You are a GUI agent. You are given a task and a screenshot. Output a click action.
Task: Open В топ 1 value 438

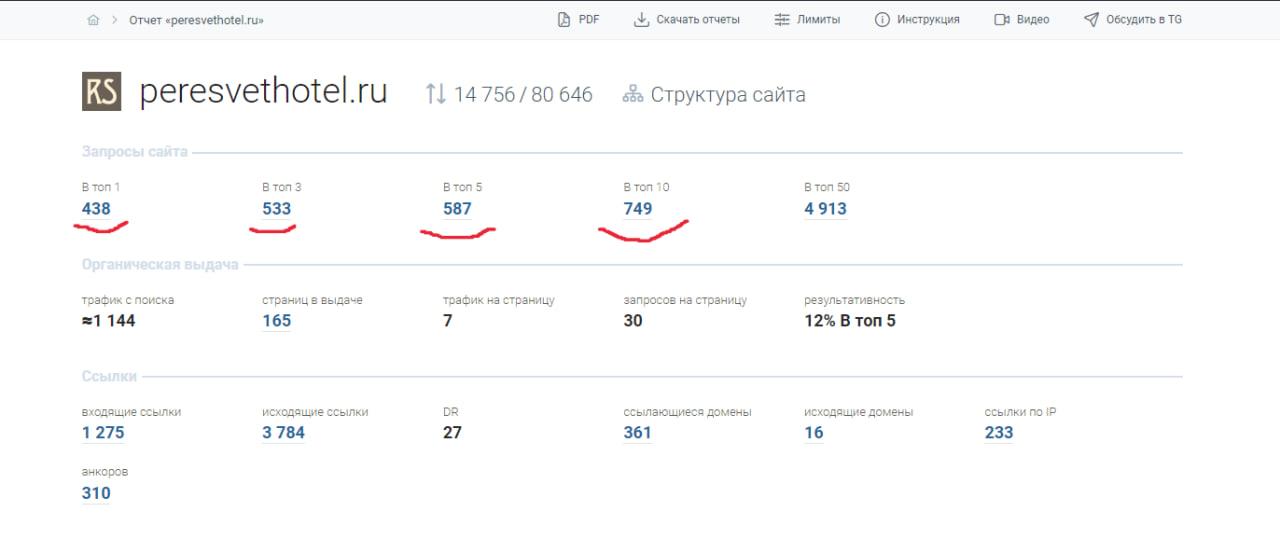96,209
